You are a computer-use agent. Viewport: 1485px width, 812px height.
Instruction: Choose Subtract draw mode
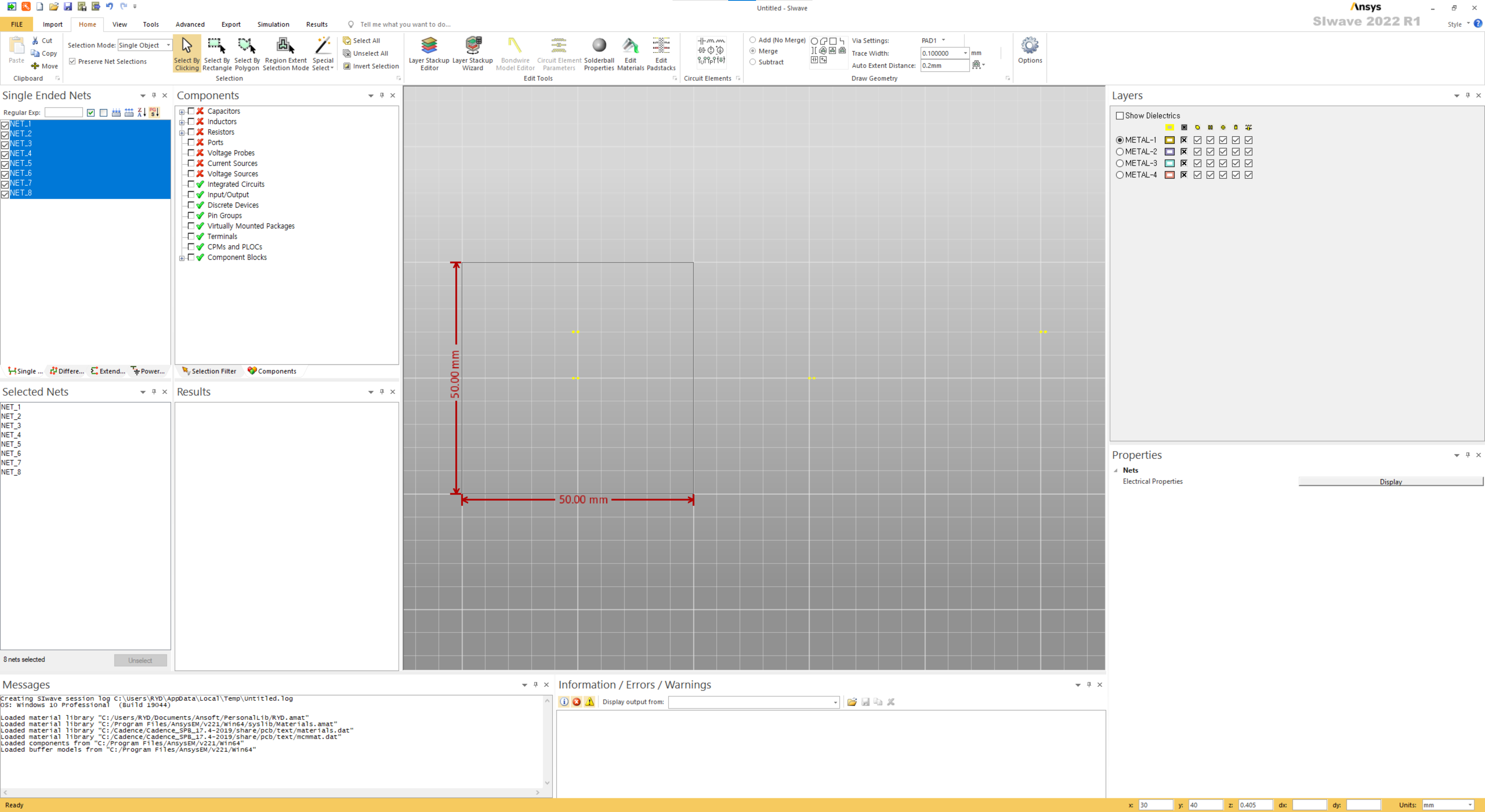click(x=752, y=61)
